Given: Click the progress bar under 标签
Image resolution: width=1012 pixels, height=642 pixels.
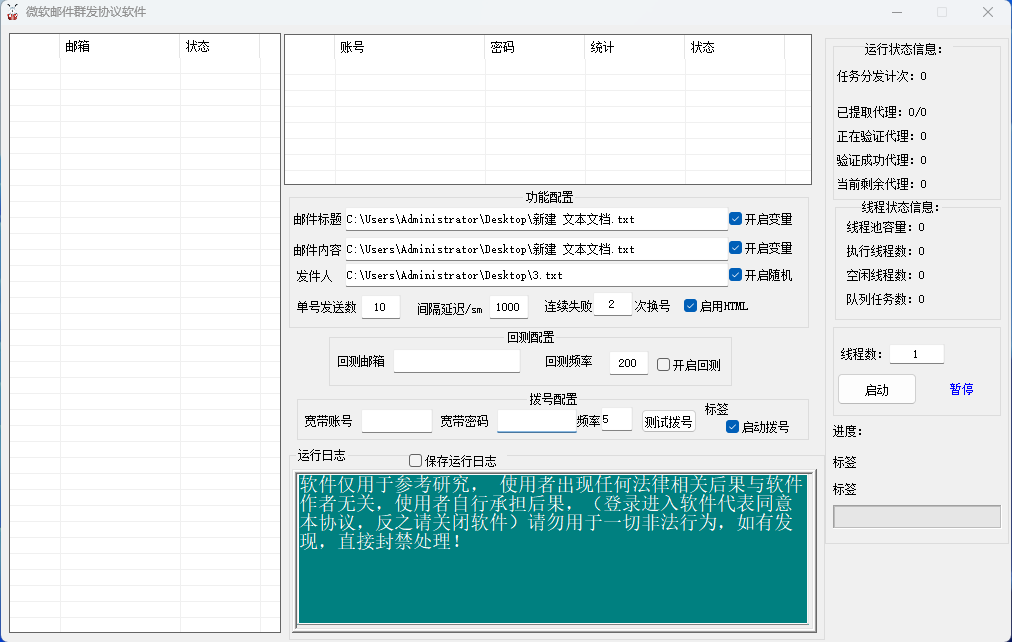Looking at the screenshot, I should 916,516.
